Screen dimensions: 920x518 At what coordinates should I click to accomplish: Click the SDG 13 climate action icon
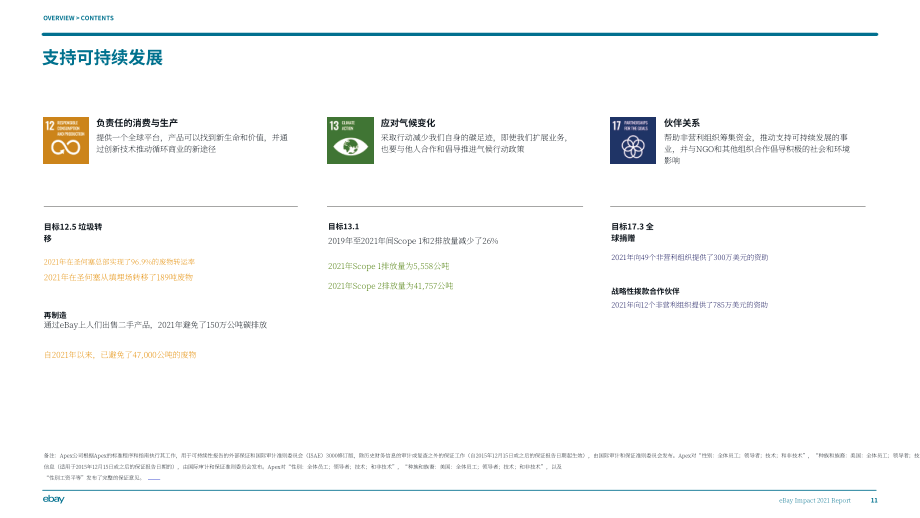(x=350, y=140)
